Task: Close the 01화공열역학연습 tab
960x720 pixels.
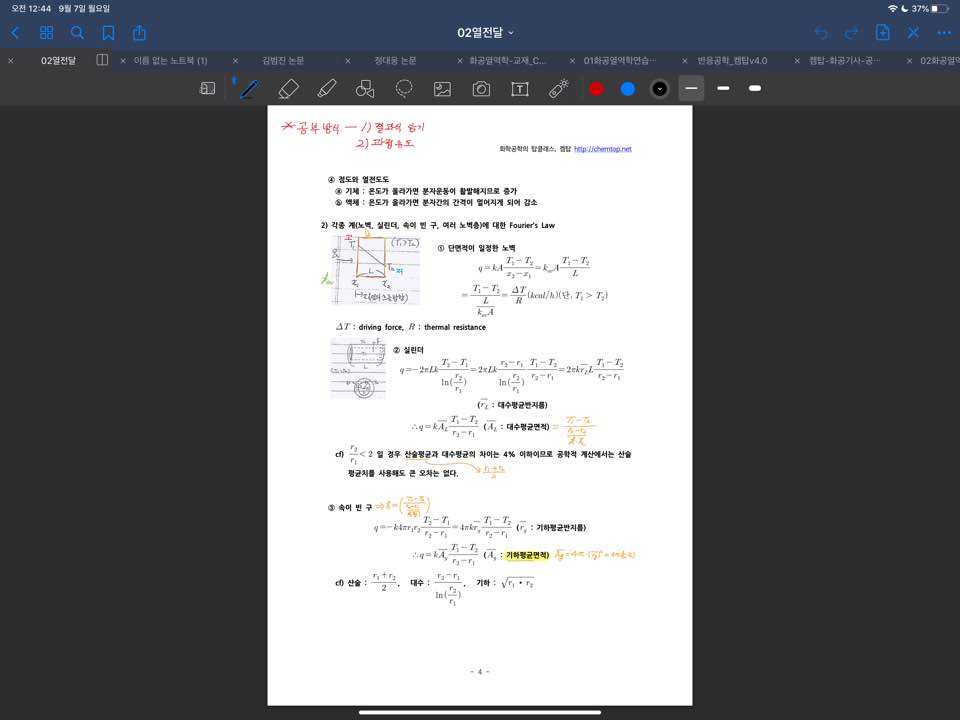Action: (572, 61)
